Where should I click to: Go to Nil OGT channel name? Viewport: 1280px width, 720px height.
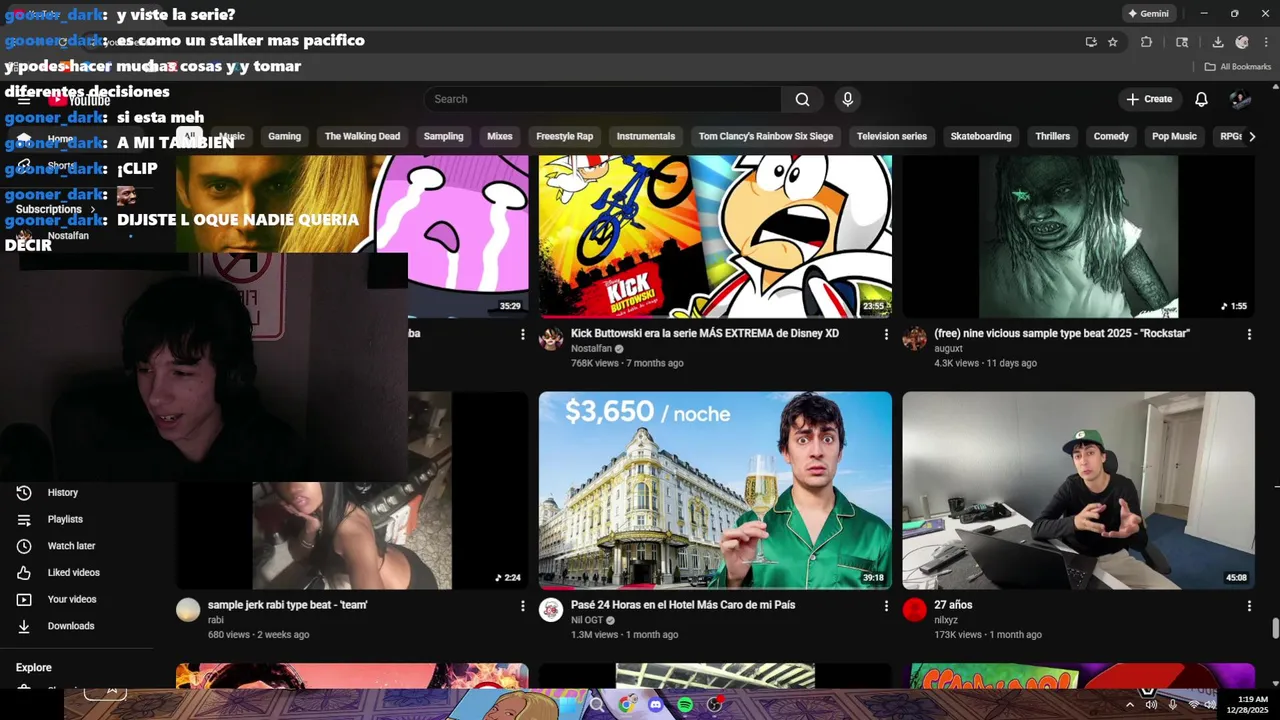(587, 620)
